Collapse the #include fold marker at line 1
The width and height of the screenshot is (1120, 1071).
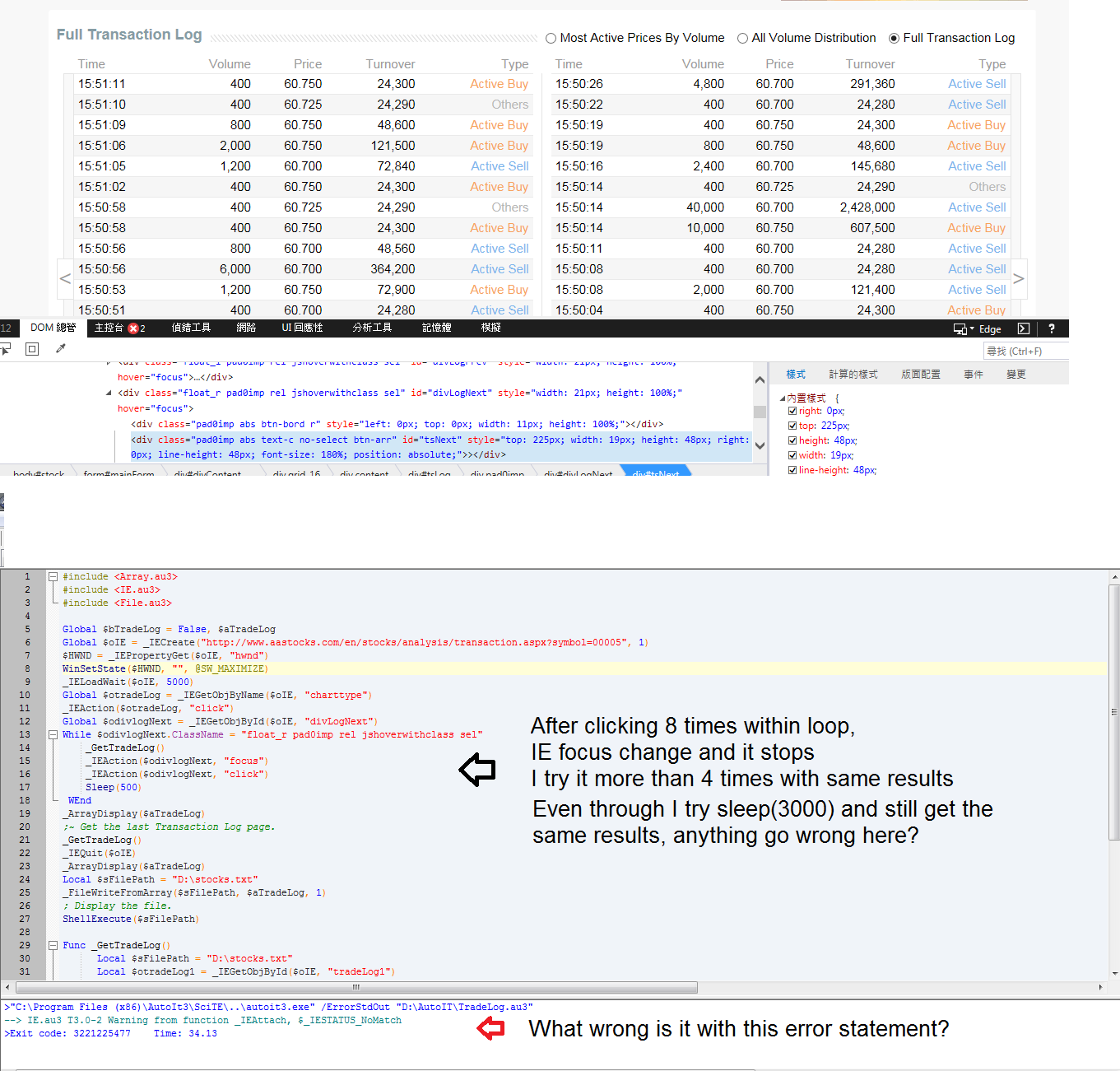[53, 577]
